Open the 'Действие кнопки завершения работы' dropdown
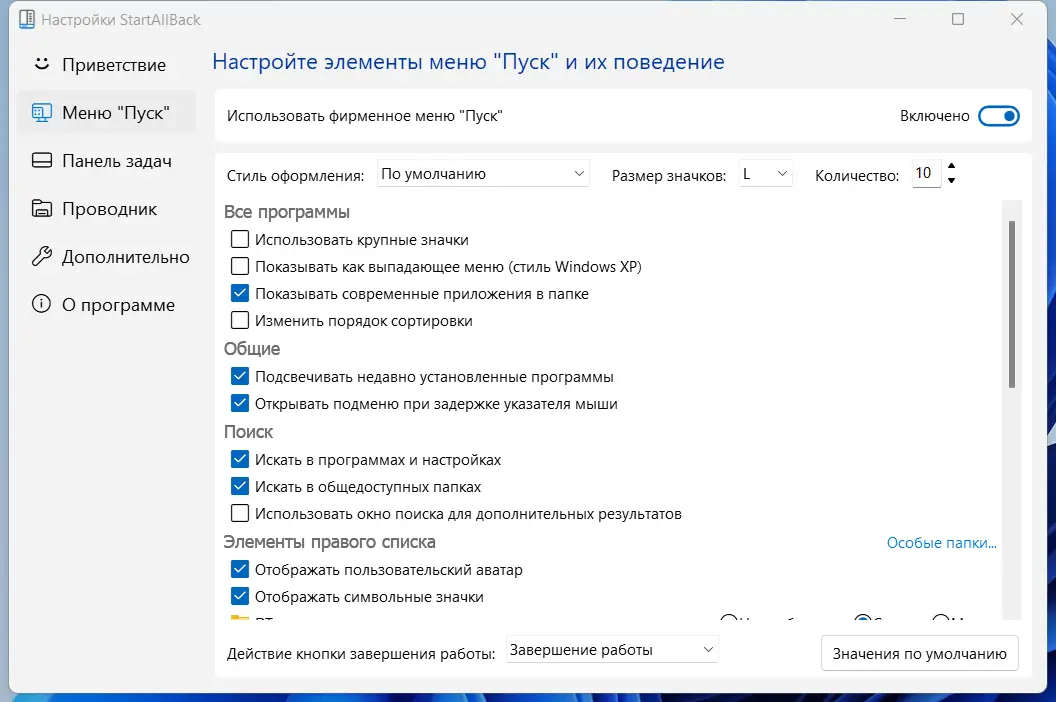The image size is (1056, 702). [611, 648]
